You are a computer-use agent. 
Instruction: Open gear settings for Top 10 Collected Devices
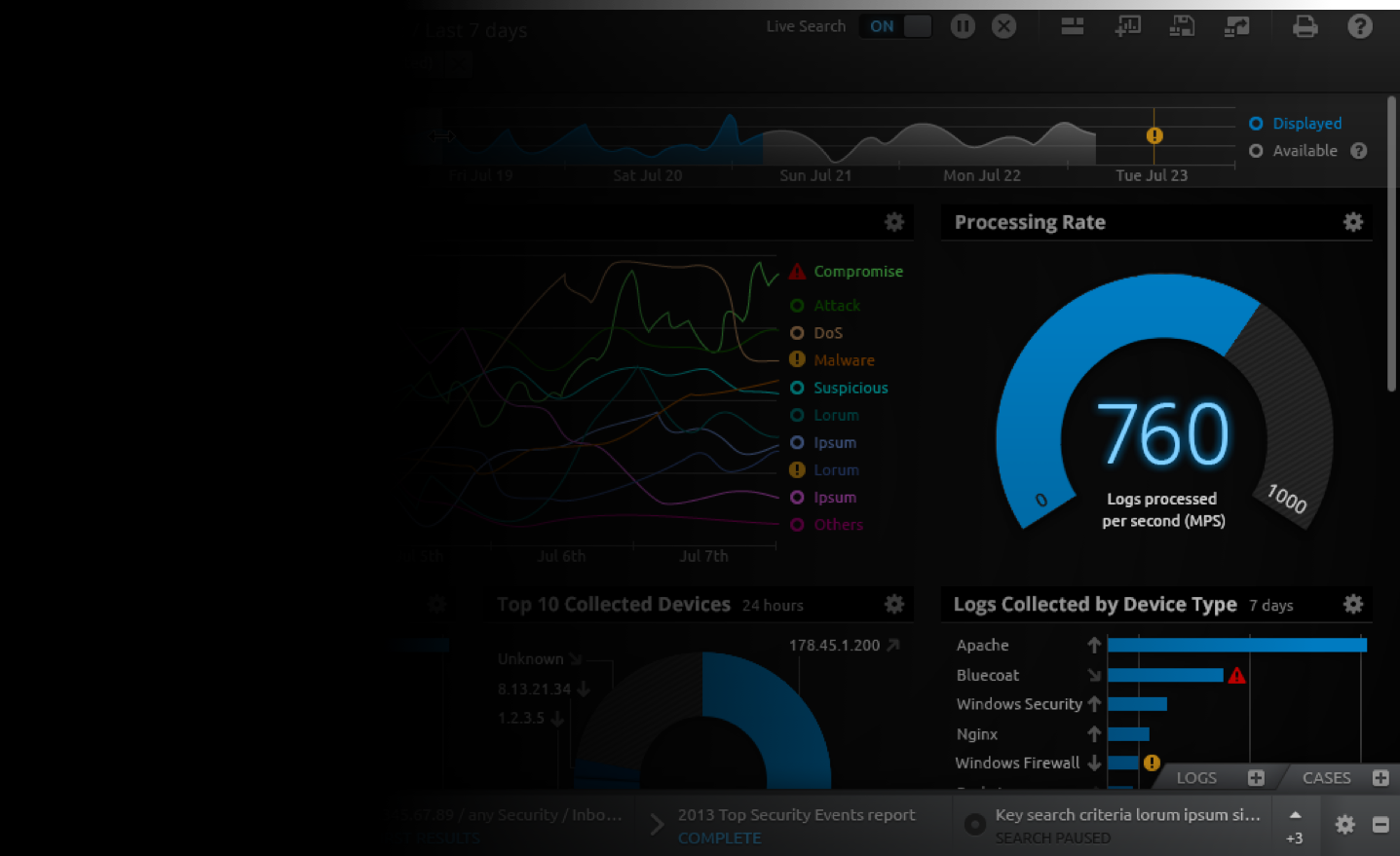(894, 605)
